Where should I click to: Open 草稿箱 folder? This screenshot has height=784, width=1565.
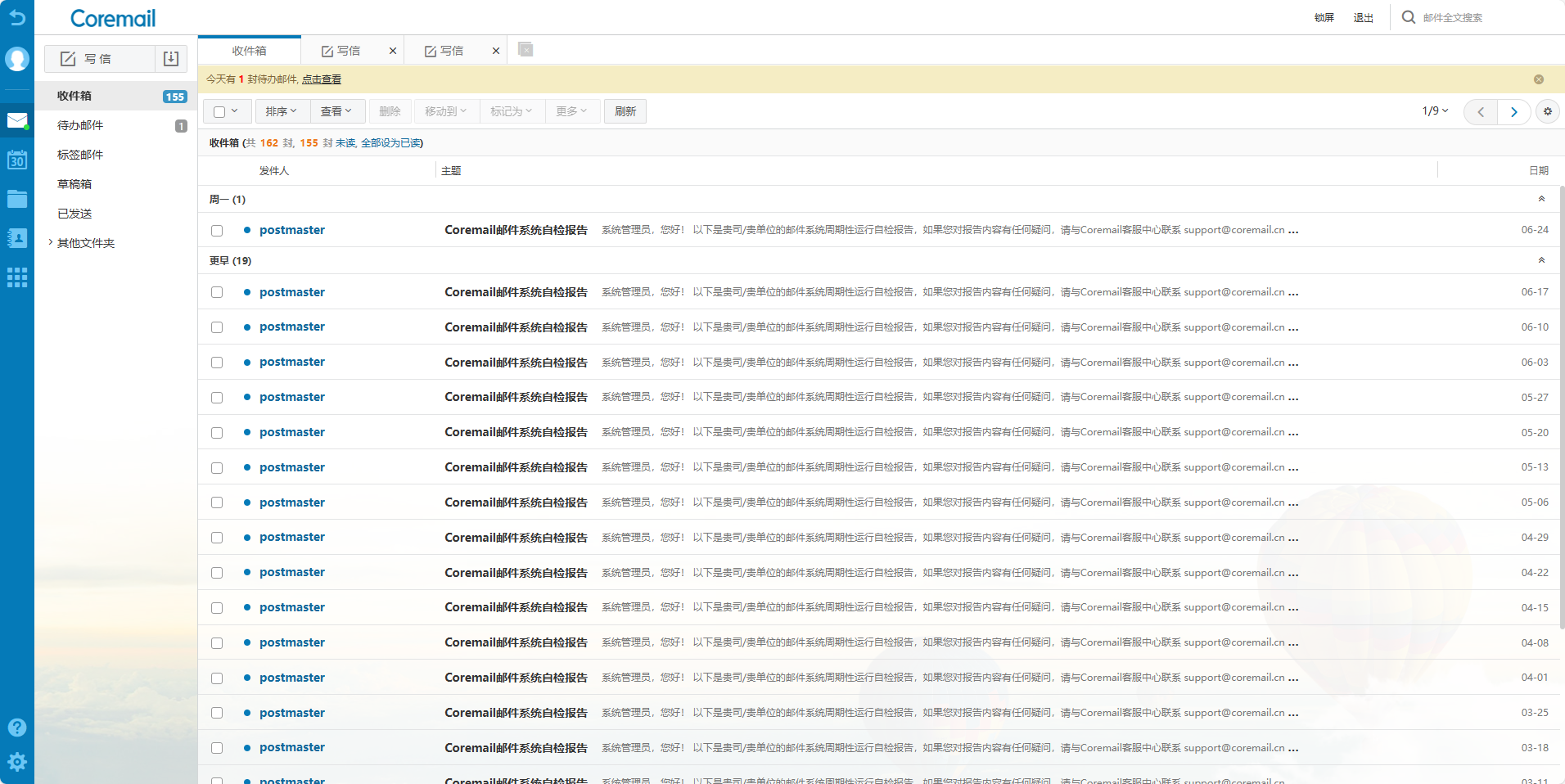tap(115, 184)
